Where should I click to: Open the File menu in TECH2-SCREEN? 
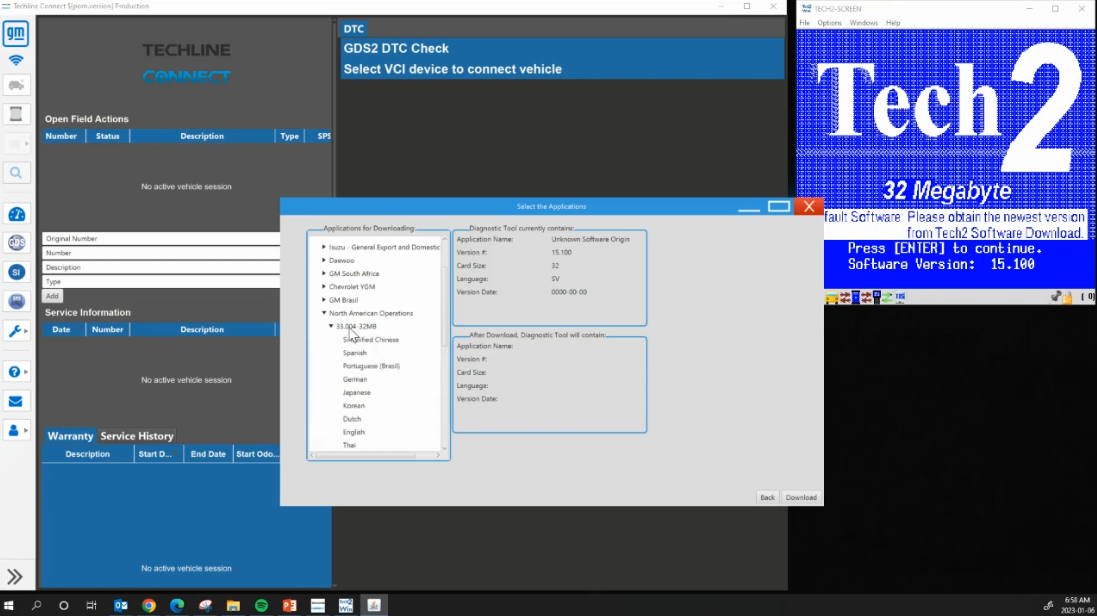pos(805,23)
